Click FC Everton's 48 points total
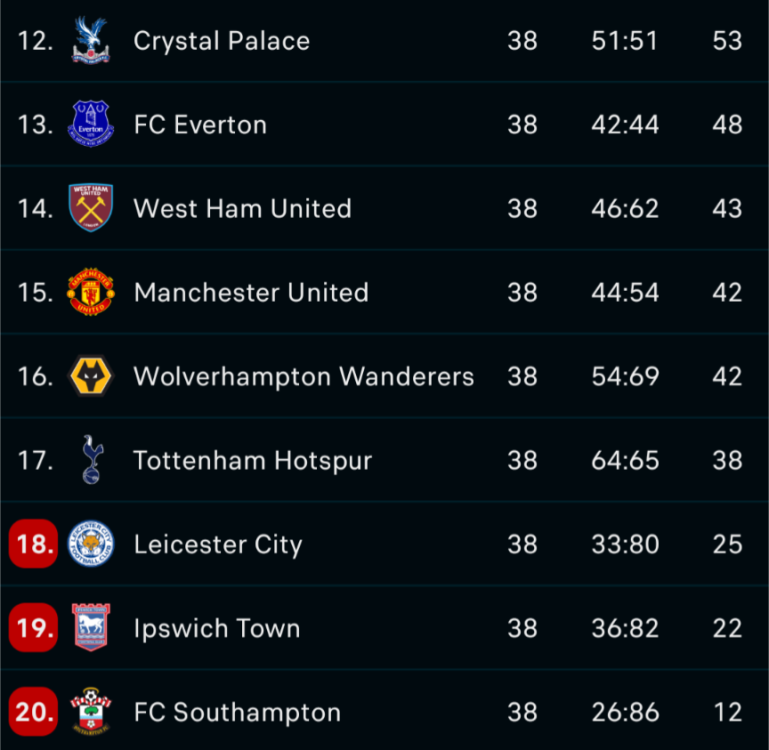Screen dimensions: 769x750 click(728, 125)
